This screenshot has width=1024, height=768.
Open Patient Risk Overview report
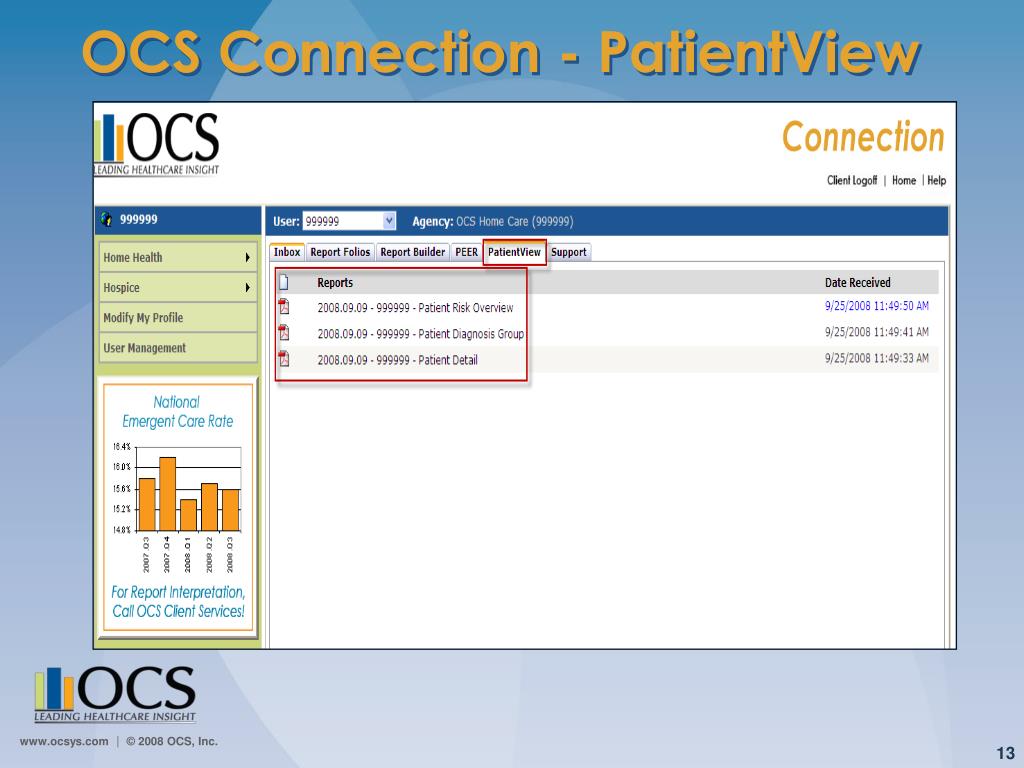click(x=415, y=308)
